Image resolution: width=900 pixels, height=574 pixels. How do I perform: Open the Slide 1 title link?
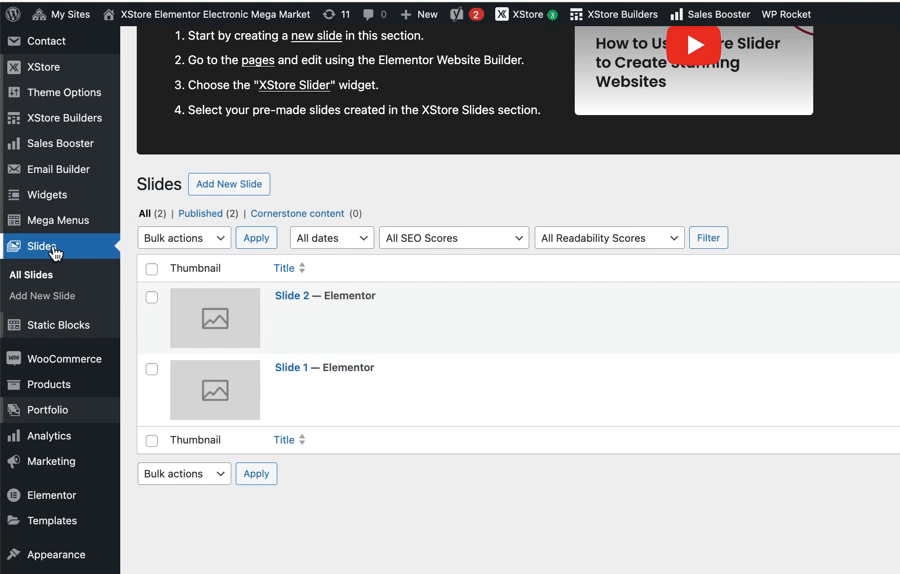tap(291, 367)
